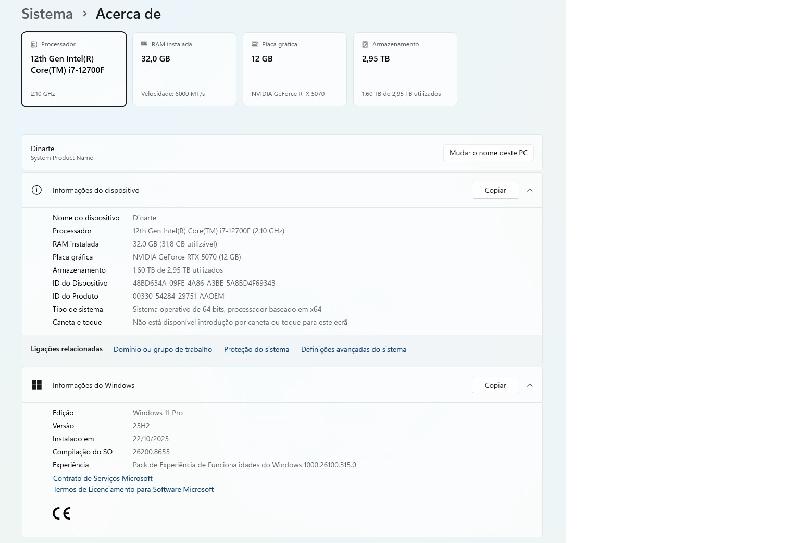The width and height of the screenshot is (800, 543).
Task: Open Proteção do sistema link
Action: click(257, 350)
